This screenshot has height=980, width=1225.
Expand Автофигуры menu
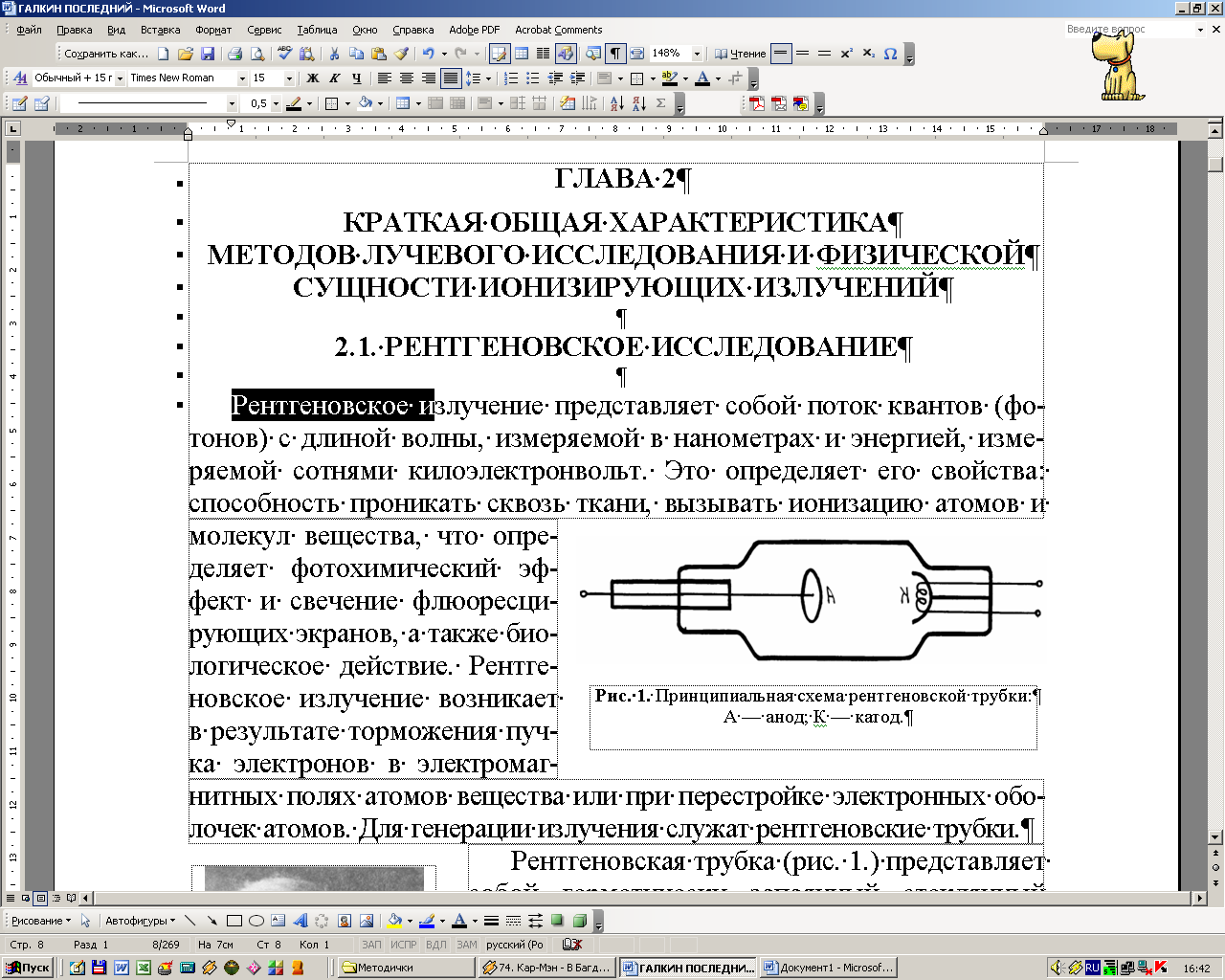[140, 921]
